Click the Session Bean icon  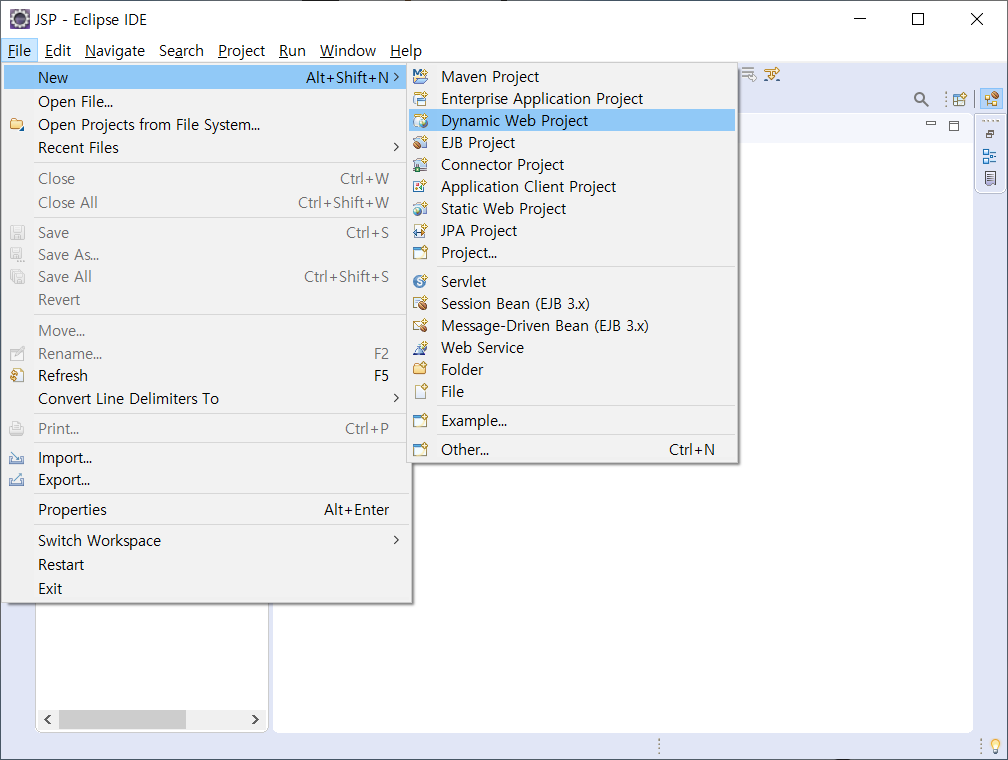click(420, 303)
